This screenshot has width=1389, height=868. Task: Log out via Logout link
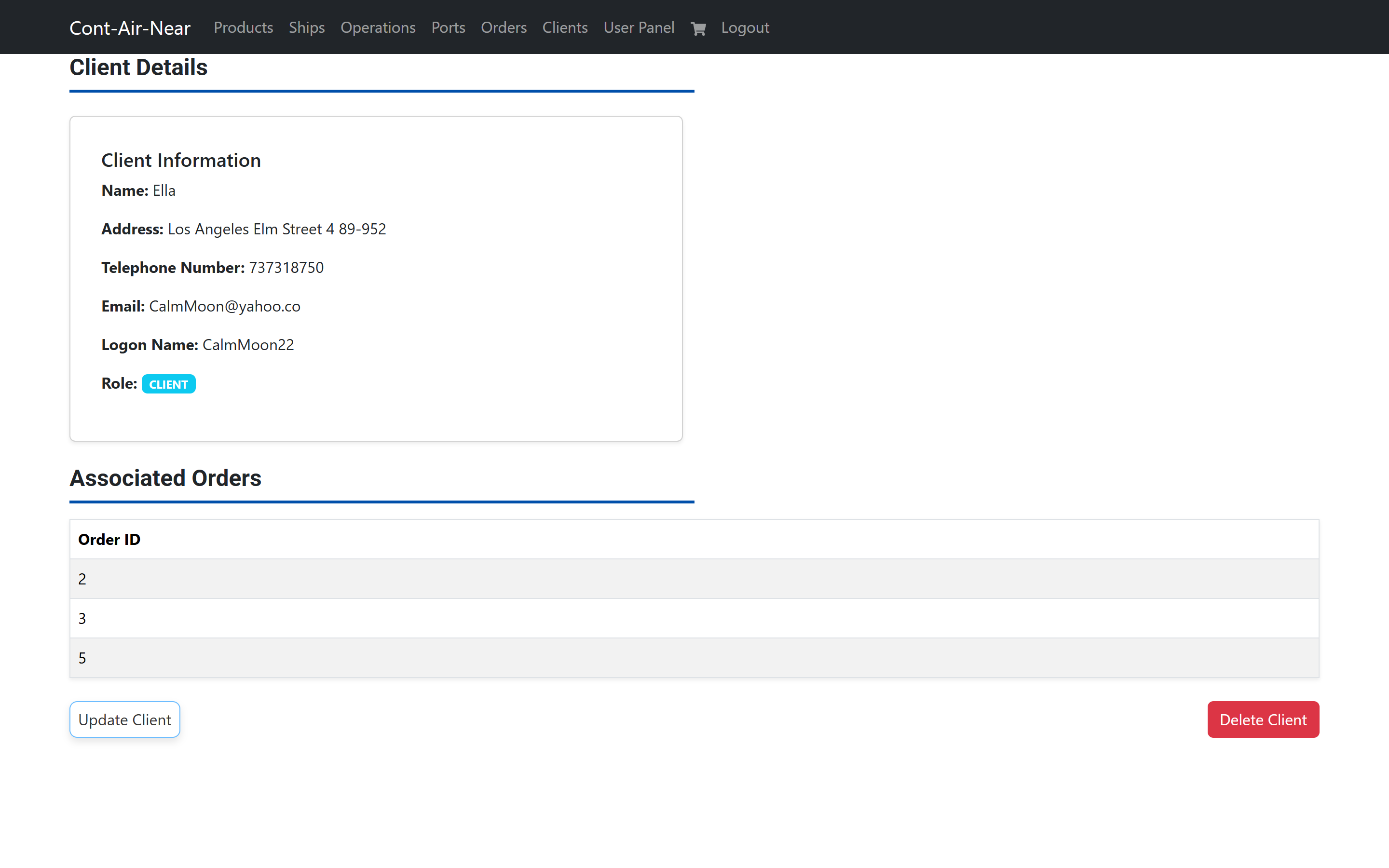click(x=745, y=27)
